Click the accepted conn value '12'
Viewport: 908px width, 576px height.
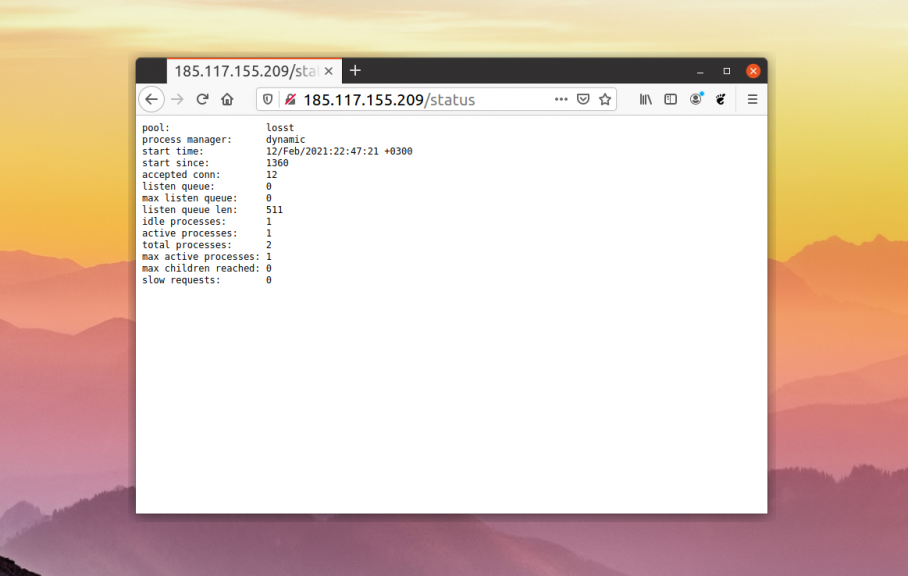[x=272, y=175]
